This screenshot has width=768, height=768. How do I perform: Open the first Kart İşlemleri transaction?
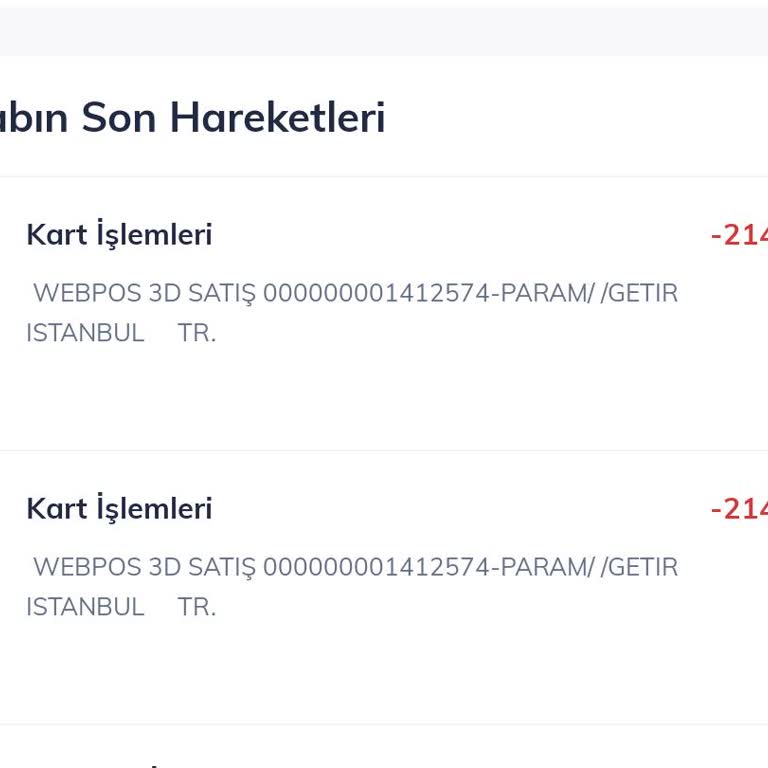coord(119,235)
